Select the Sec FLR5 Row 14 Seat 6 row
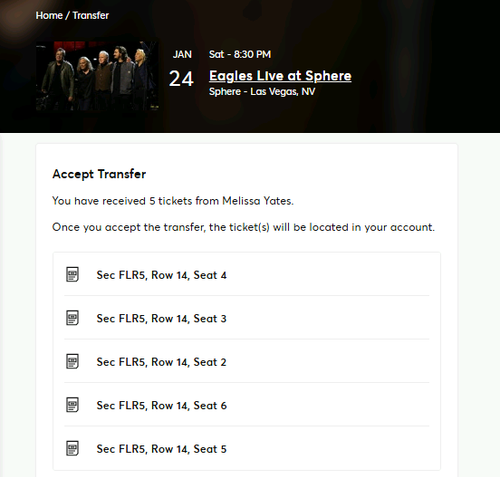Viewport: 500px width, 477px height. click(247, 405)
